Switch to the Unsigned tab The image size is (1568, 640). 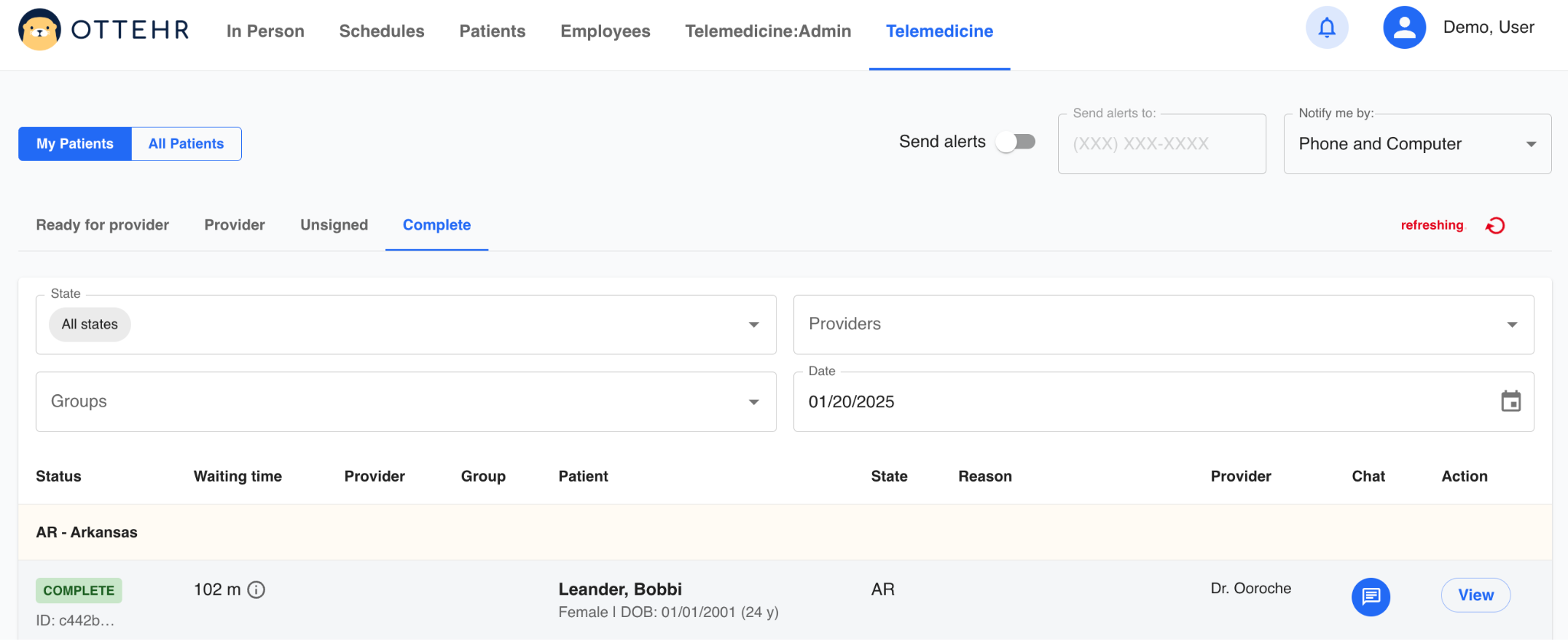pos(334,225)
